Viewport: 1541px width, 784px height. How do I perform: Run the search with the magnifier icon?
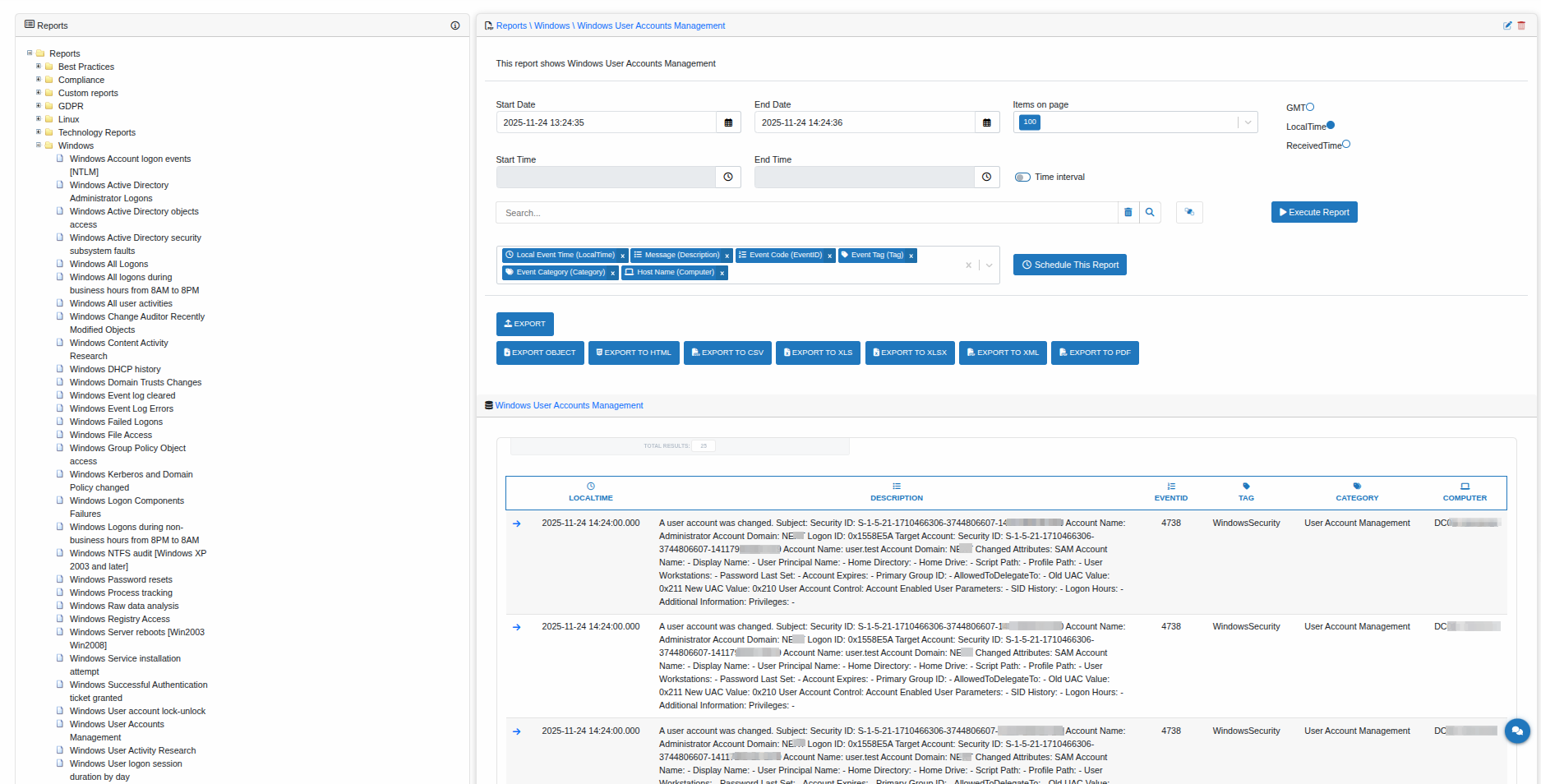pyautogui.click(x=1150, y=212)
